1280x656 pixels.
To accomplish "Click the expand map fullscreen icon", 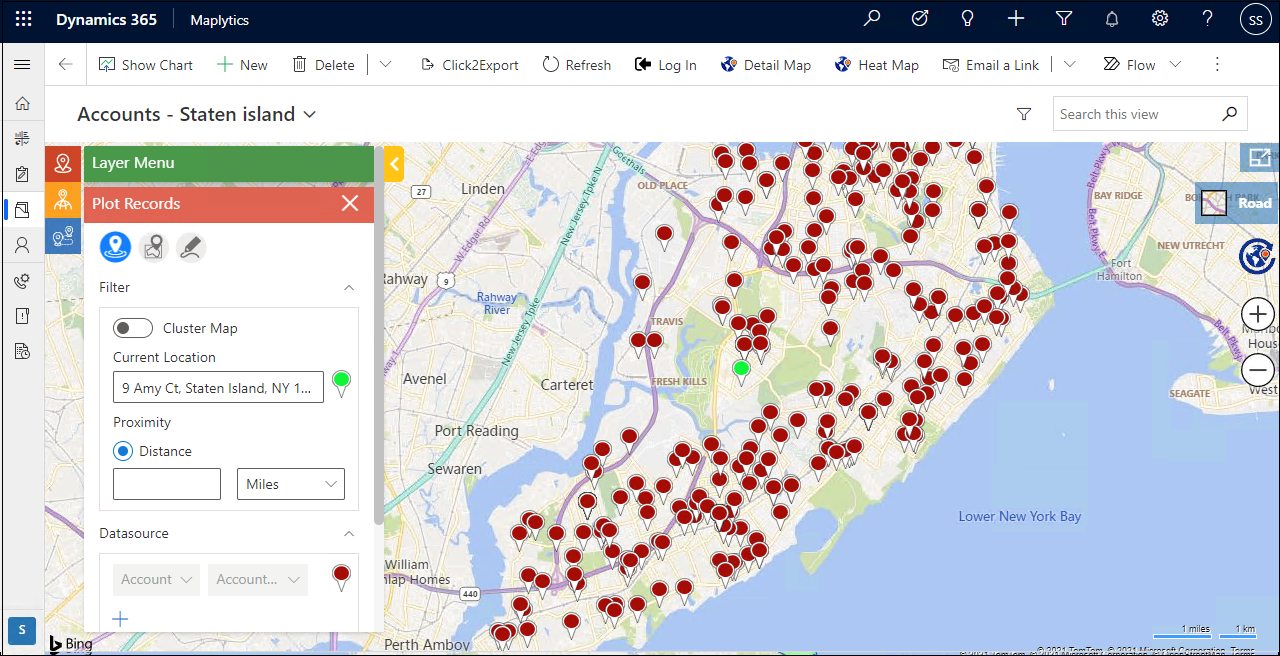I will pos(1258,157).
